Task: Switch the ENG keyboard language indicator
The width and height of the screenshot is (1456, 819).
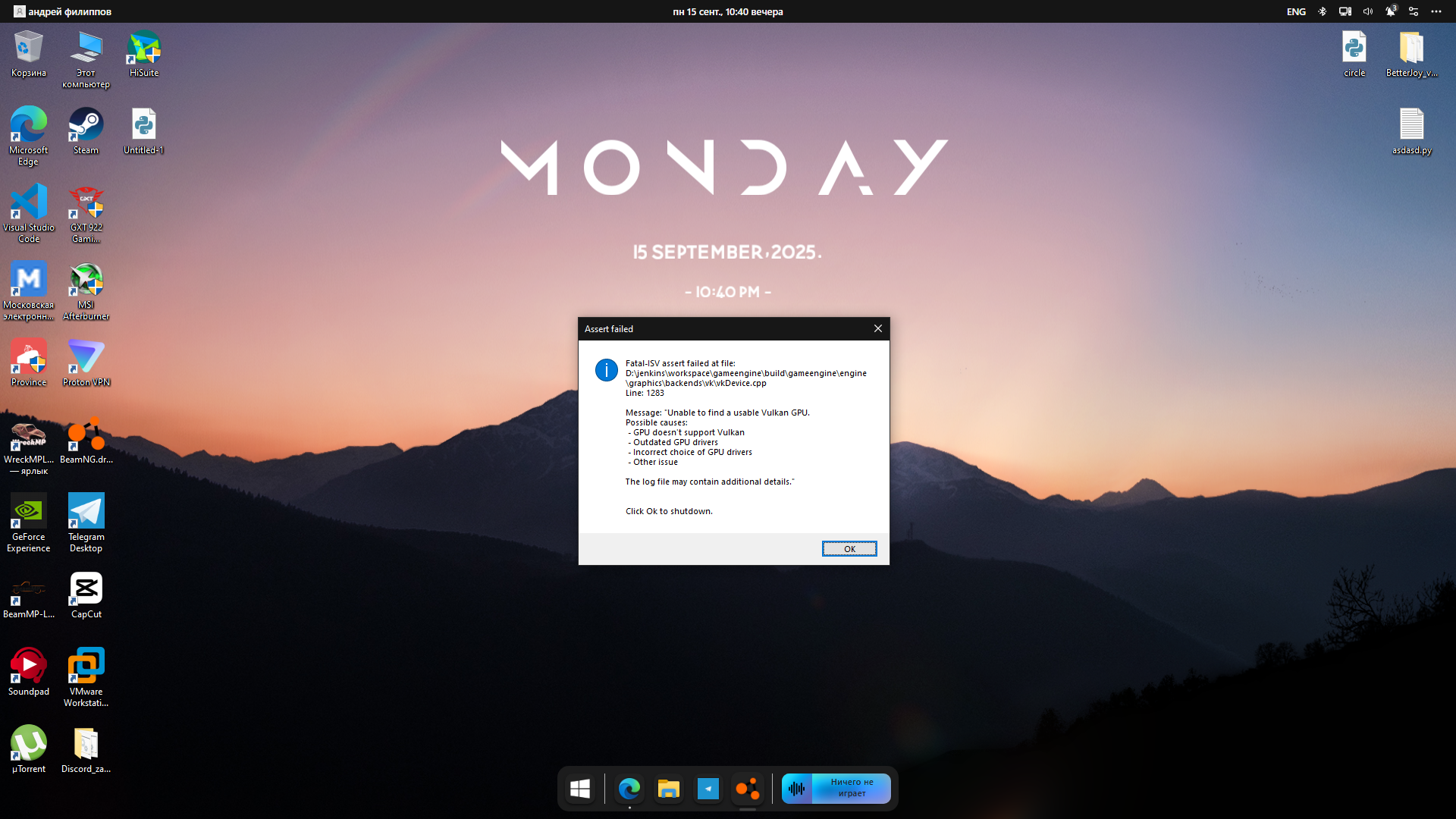Action: pyautogui.click(x=1296, y=11)
